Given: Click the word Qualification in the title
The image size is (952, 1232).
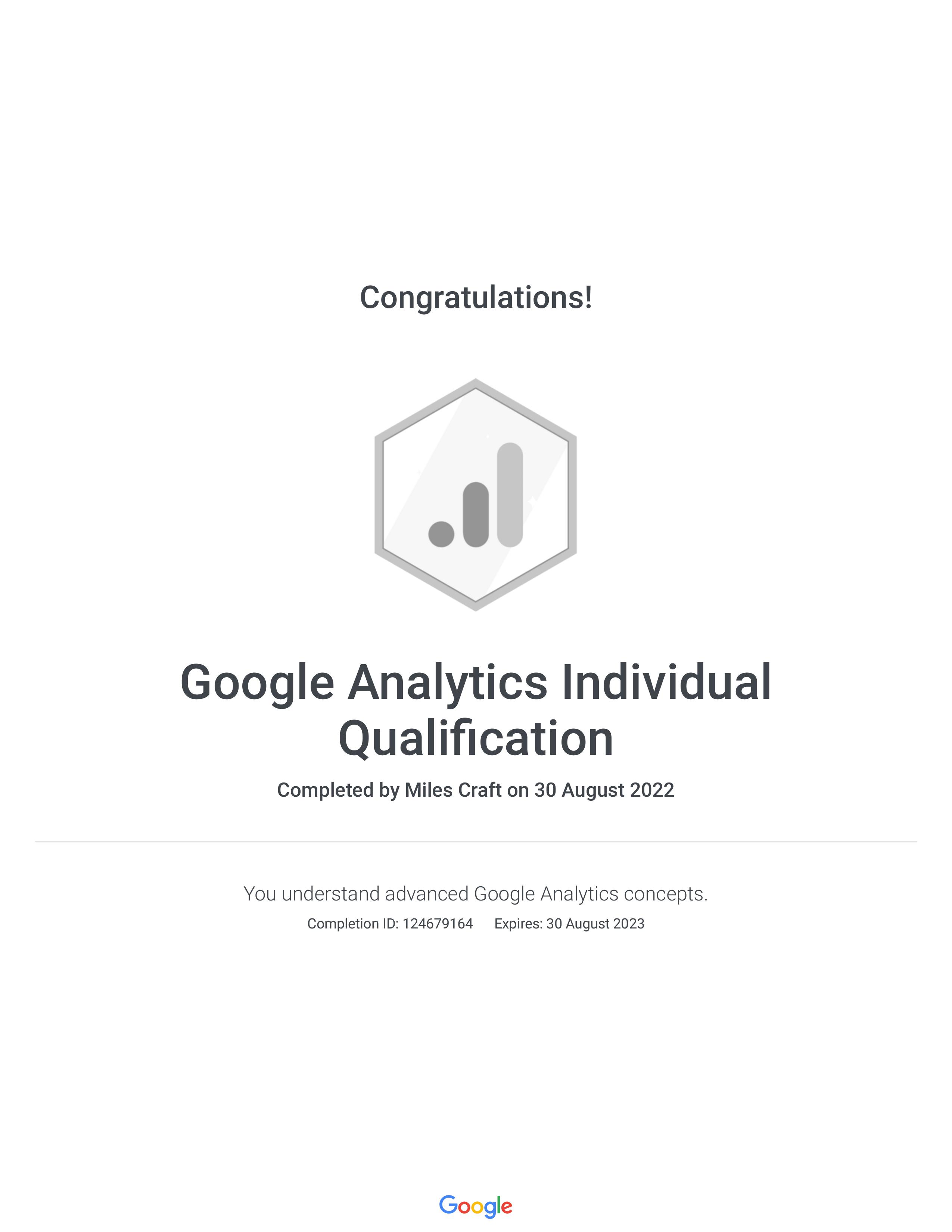Looking at the screenshot, I should click(x=475, y=739).
